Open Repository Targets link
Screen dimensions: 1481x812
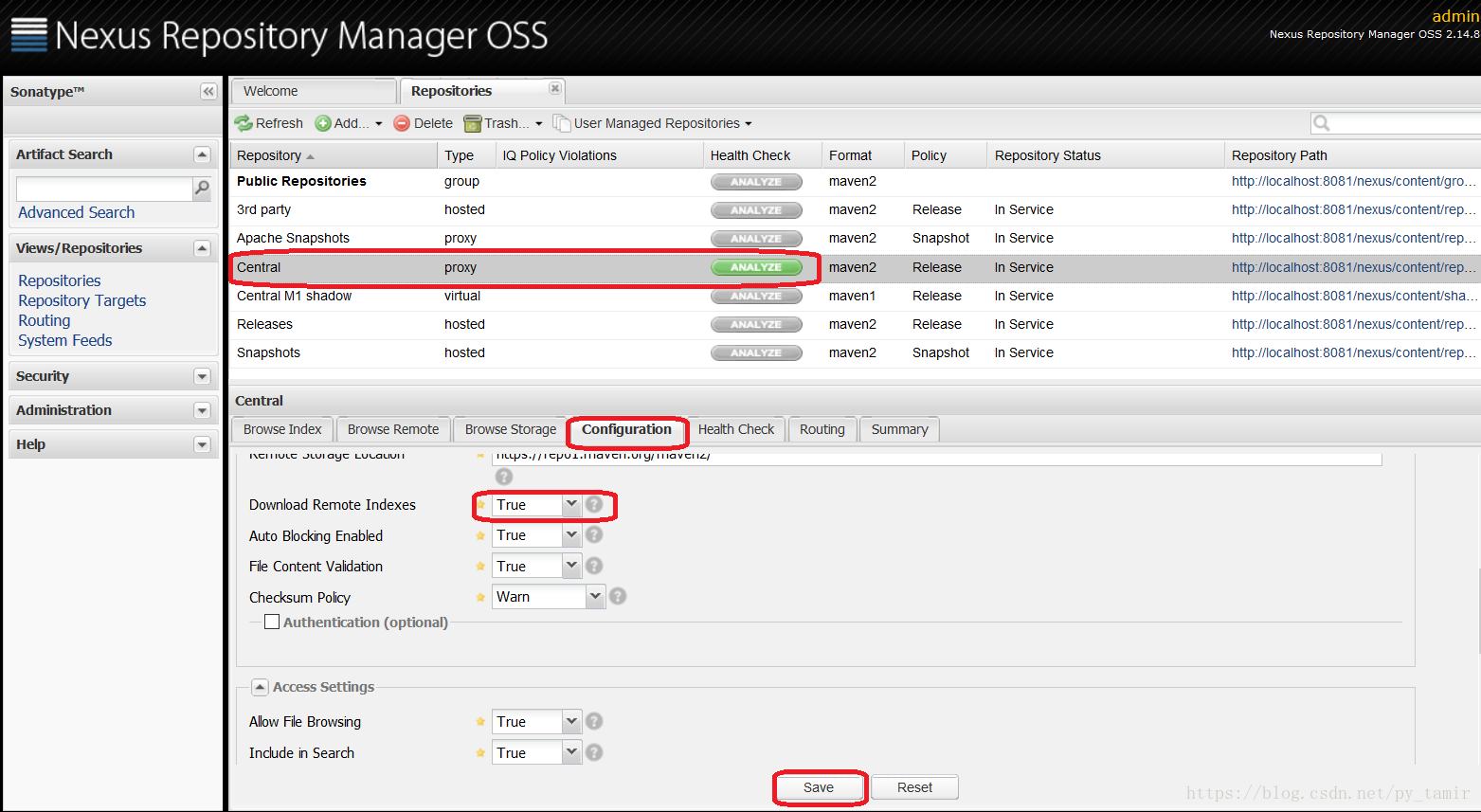(82, 300)
